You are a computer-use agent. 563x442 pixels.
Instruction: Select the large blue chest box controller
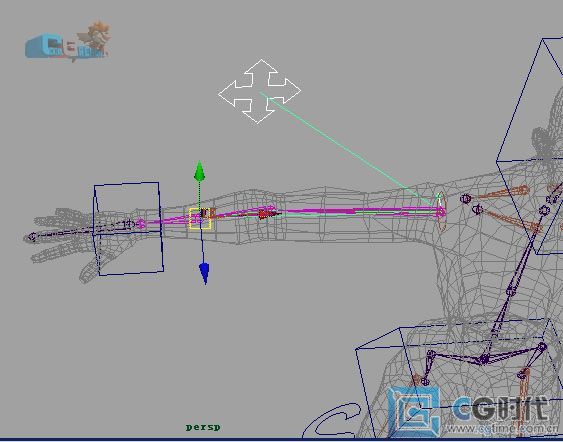(x=531, y=147)
